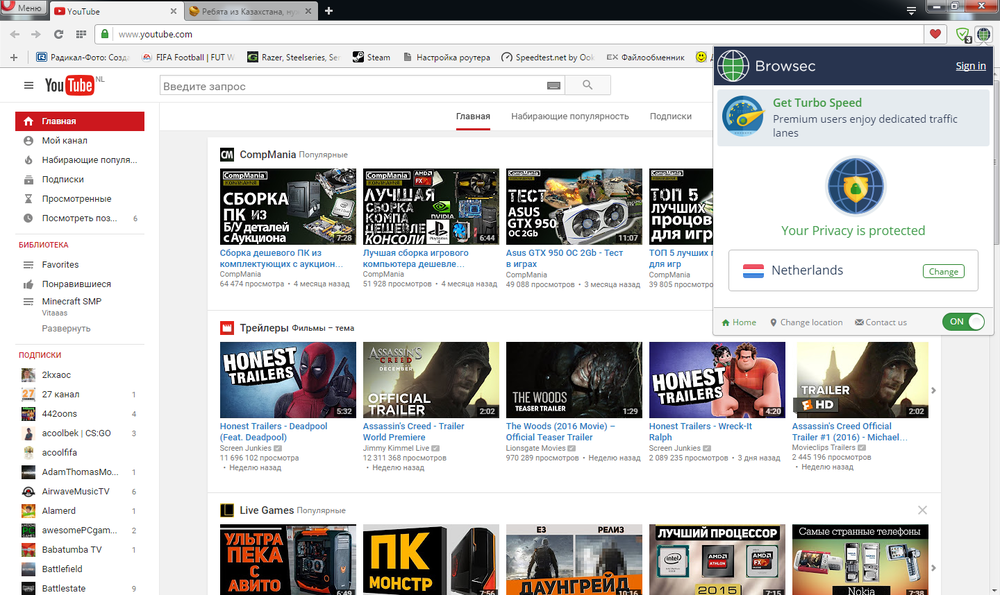Open the Razer, Steelseries bookmark
Viewport: 1000px width, 595px height.
[294, 57]
